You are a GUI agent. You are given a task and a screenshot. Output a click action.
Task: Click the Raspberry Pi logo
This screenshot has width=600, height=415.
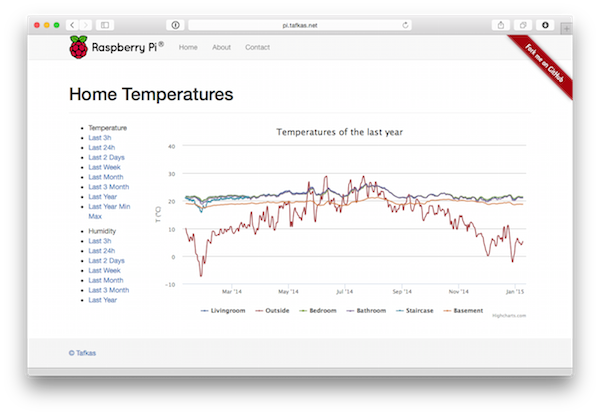click(x=117, y=47)
